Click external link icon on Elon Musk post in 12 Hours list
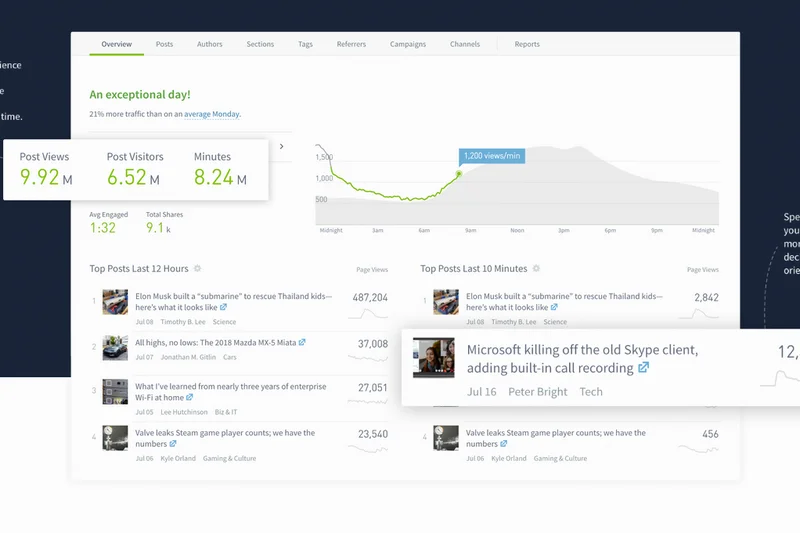This screenshot has width=800, height=533. coord(222,308)
